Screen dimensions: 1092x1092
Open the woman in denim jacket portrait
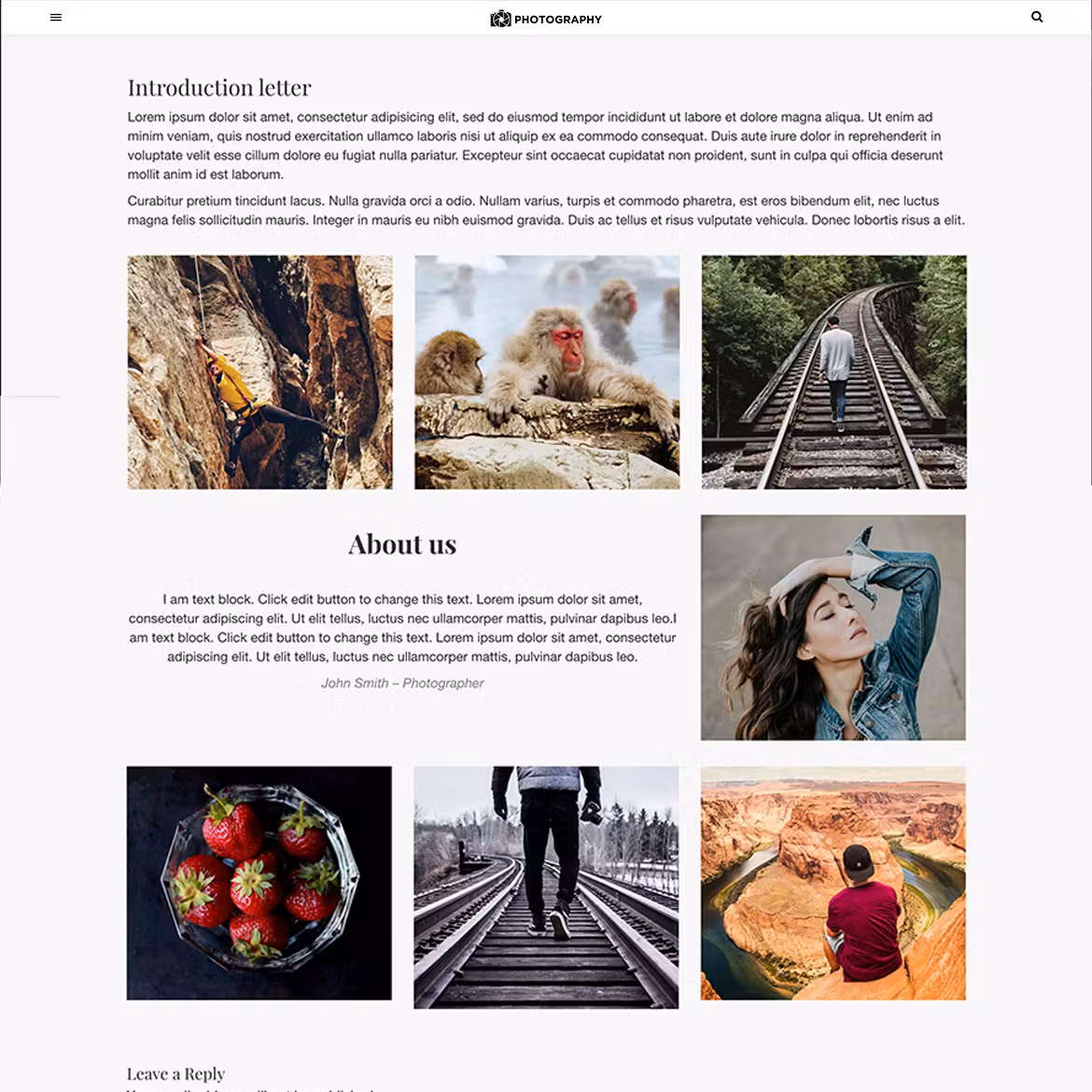point(833,627)
